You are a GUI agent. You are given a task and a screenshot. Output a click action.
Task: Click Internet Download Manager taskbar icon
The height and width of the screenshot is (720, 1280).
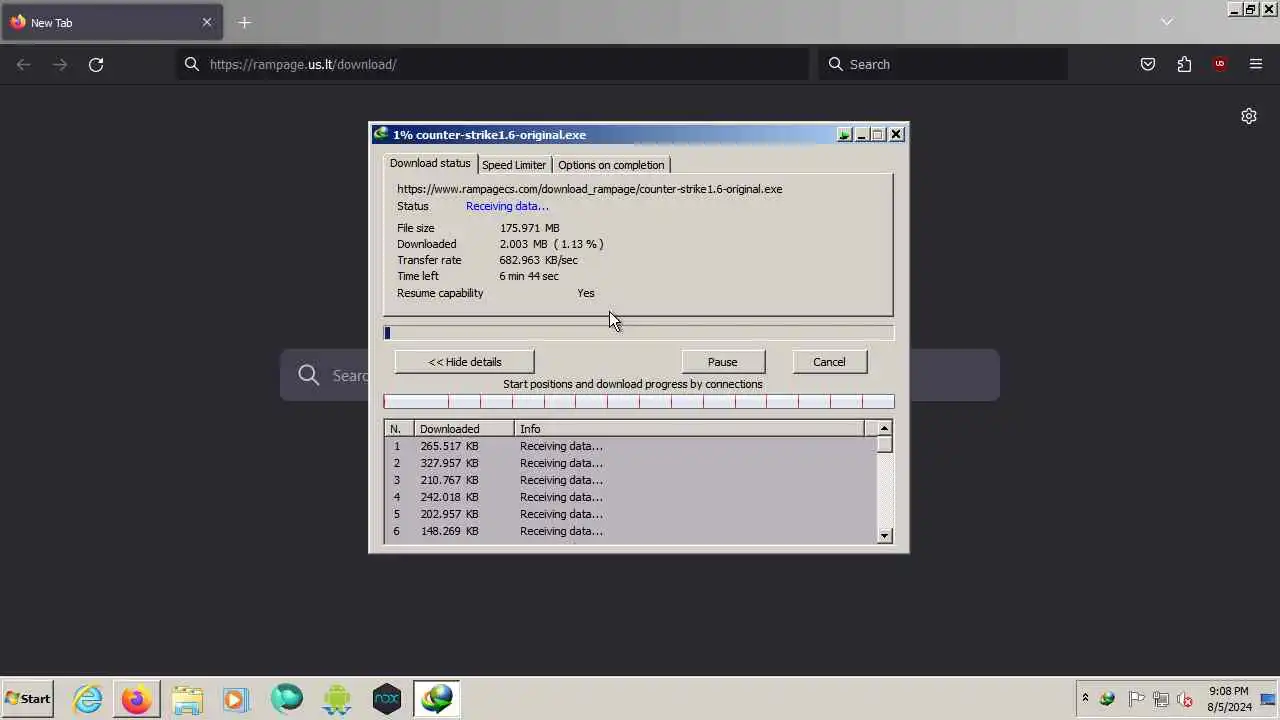pyautogui.click(x=437, y=698)
